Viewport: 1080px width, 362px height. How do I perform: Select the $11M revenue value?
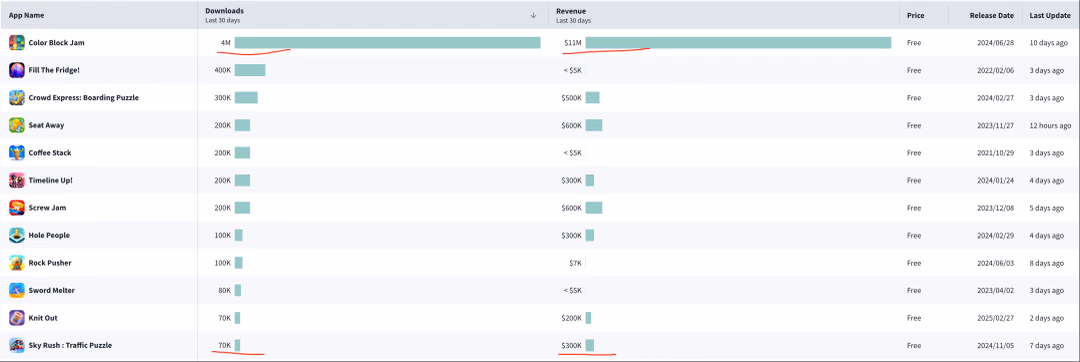572,43
